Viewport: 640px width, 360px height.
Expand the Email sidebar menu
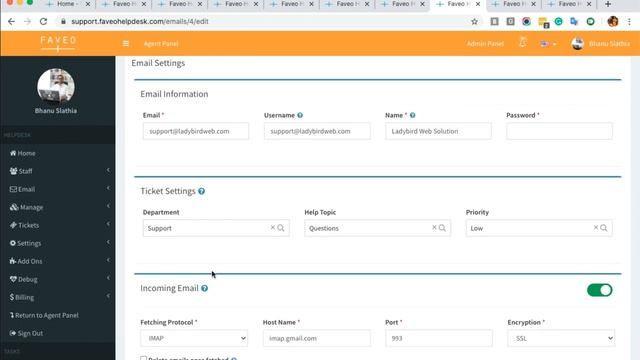58,189
